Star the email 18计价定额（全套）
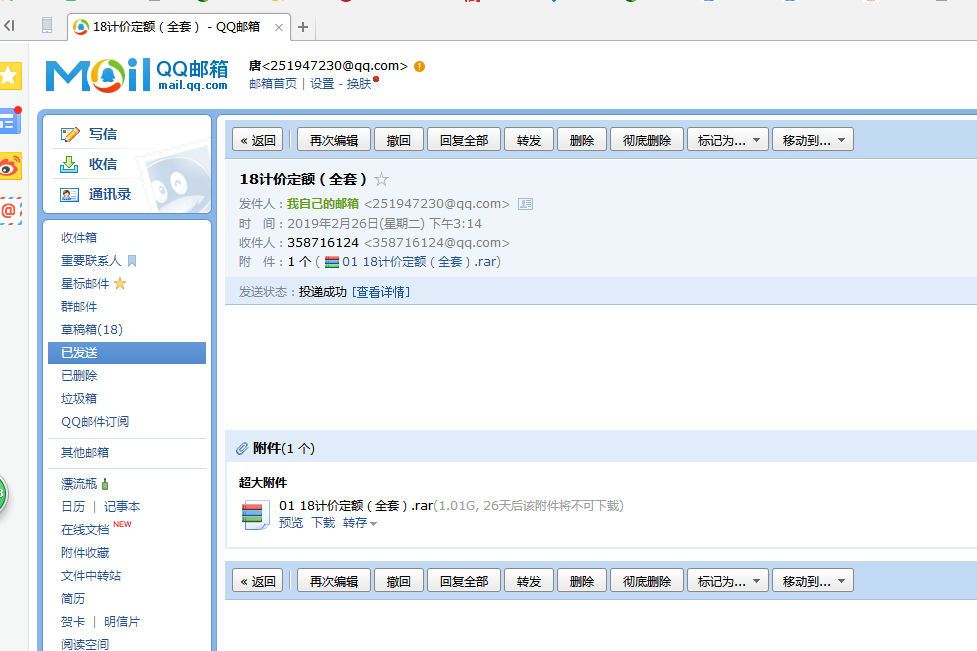The image size is (977, 651). pyautogui.click(x=381, y=179)
